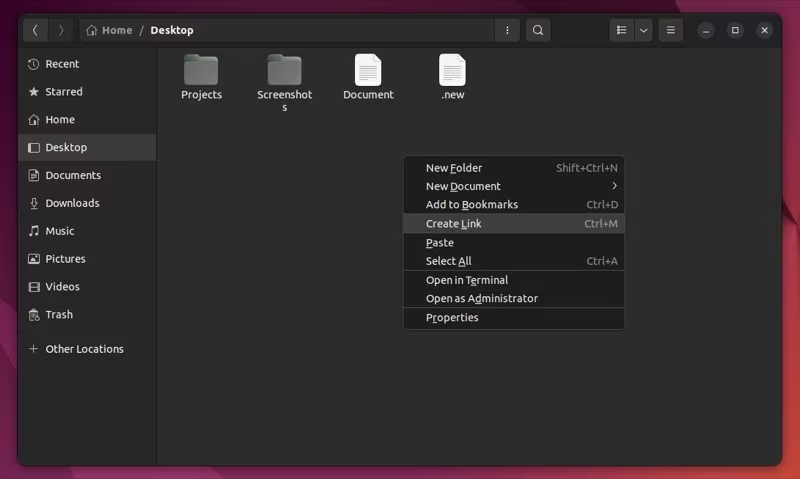
Task: Open Documents in the sidebar
Action: pyautogui.click(x=87, y=175)
